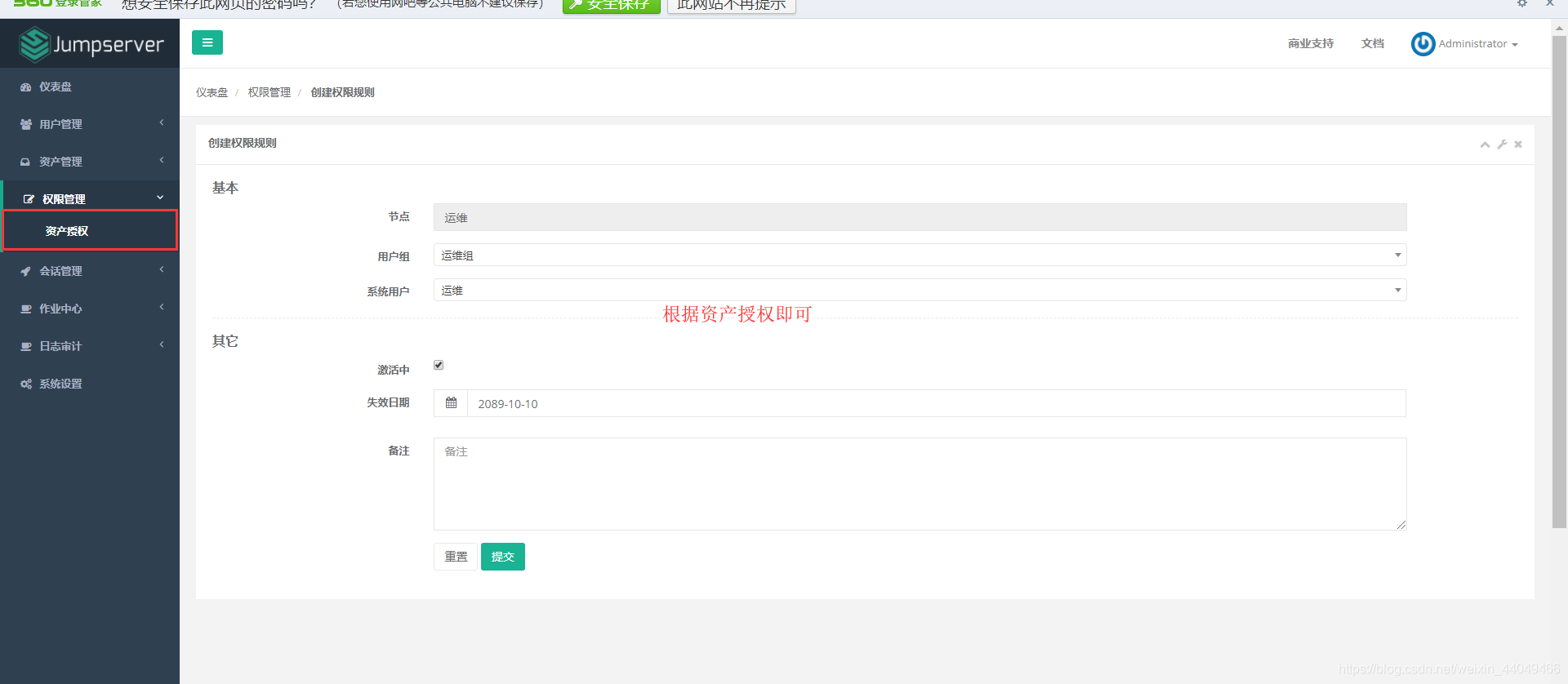1568x684 pixels.
Task: Click the browser prompt settings gear icon
Action: pos(1522,3)
